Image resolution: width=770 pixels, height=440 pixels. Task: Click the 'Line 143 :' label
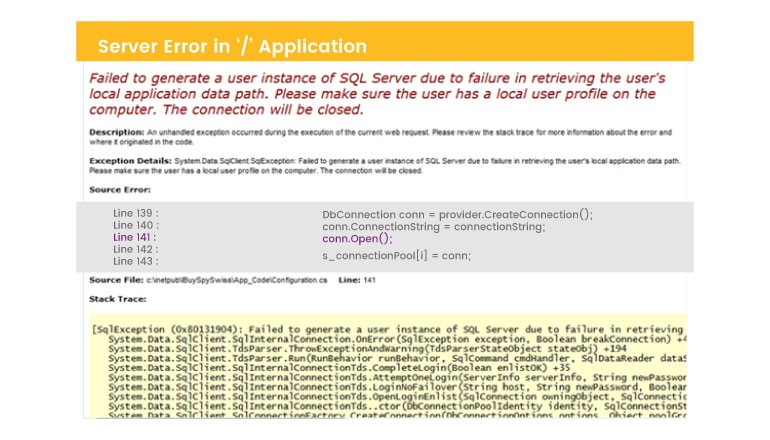pyautogui.click(x=136, y=261)
